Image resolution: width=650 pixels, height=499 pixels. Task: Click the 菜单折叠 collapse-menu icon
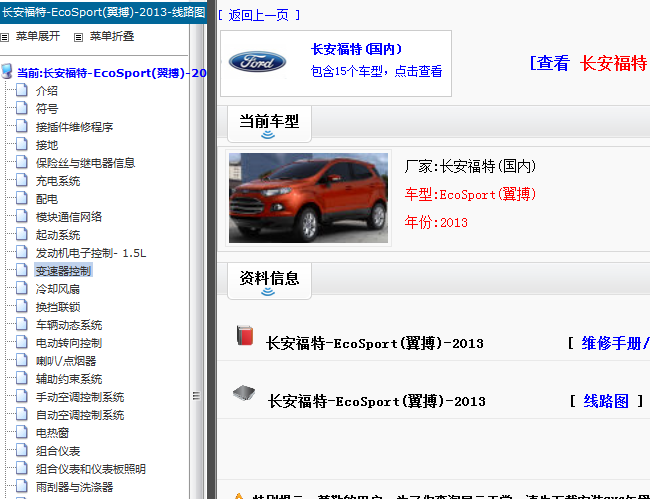point(78,37)
